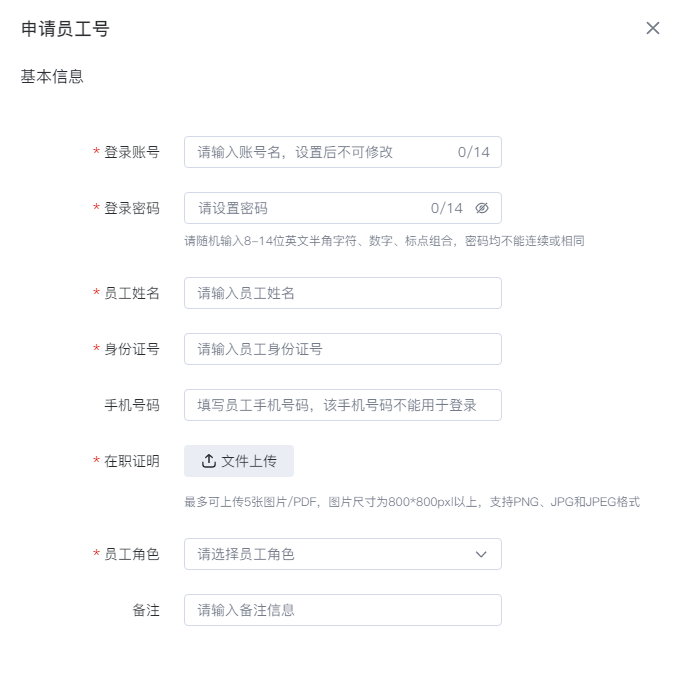Focus the 请输入备注信息 remark input
681x687 pixels.
point(343,610)
